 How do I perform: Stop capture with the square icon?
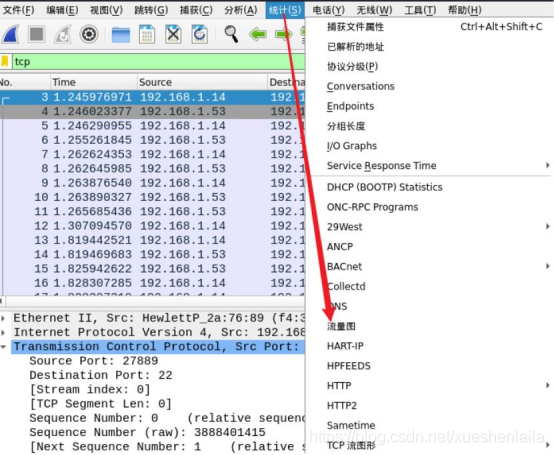pos(36,34)
